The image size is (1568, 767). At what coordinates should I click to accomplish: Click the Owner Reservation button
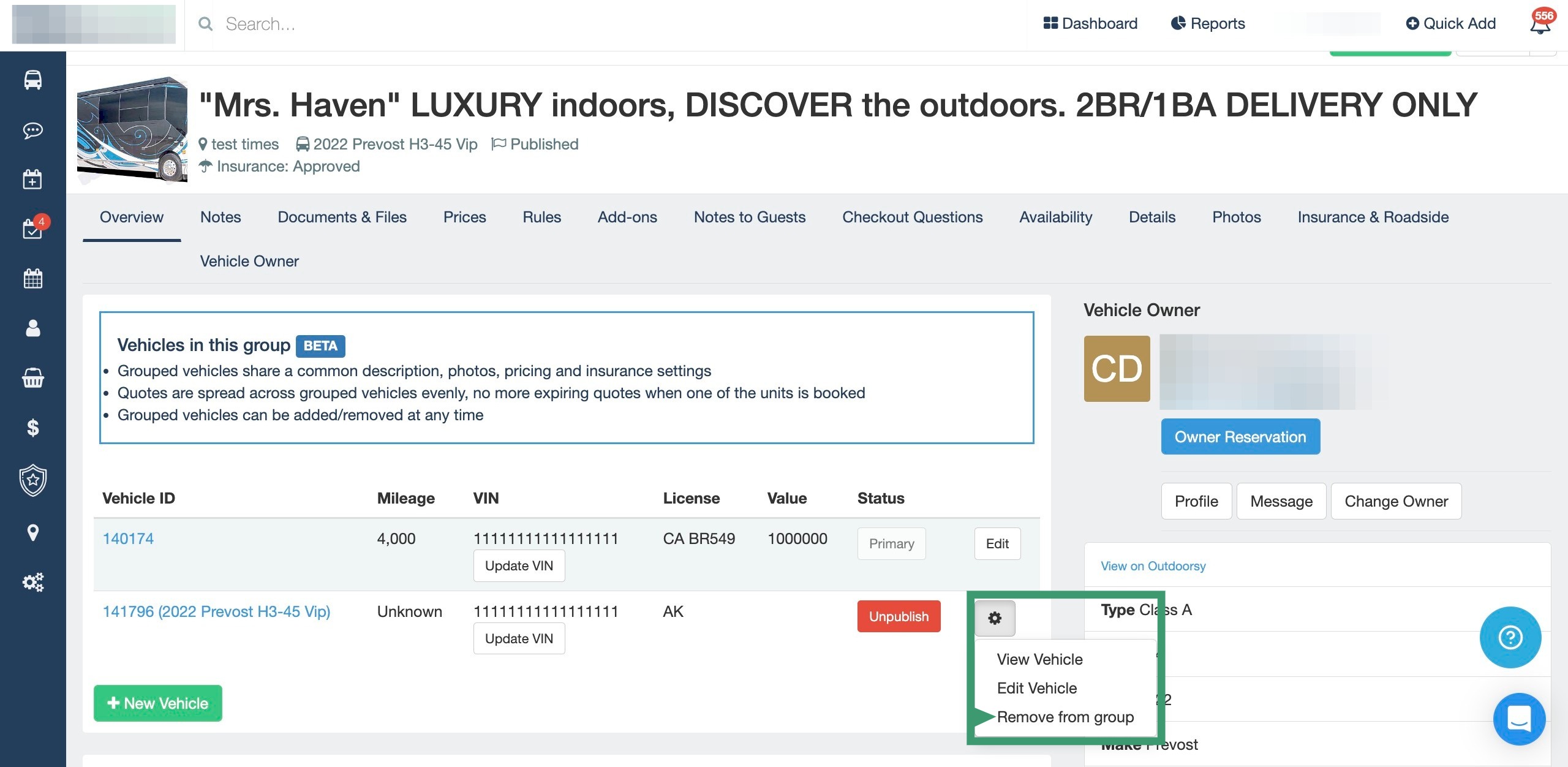pyautogui.click(x=1240, y=437)
